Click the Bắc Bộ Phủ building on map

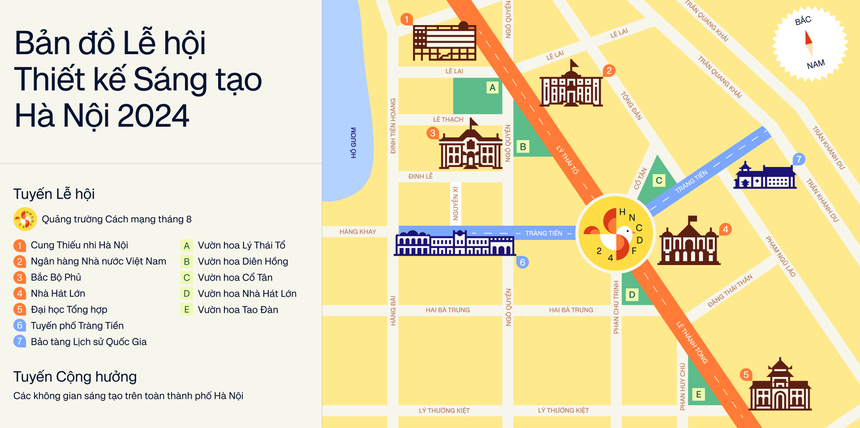tap(470, 144)
